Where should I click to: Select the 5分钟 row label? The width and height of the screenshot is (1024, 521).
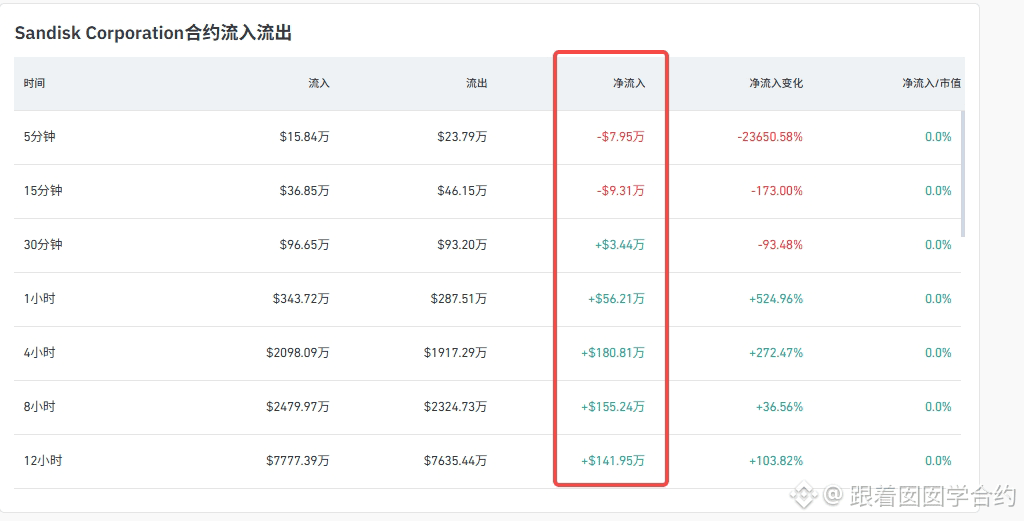(40, 136)
